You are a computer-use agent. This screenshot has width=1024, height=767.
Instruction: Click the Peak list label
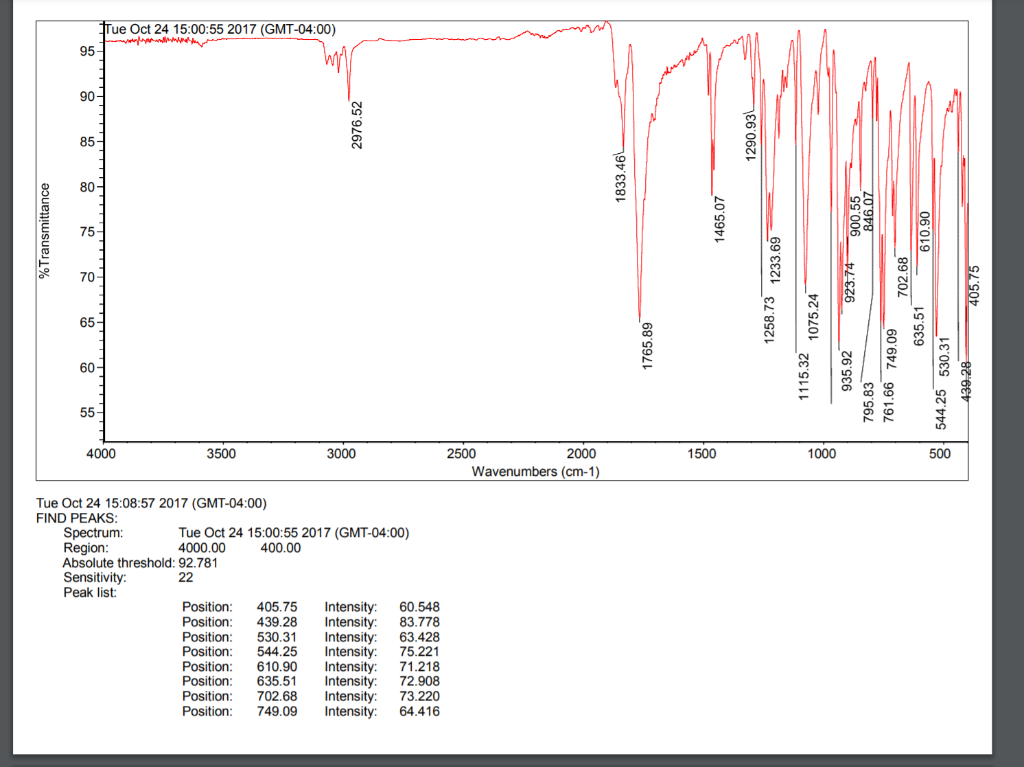(89, 592)
